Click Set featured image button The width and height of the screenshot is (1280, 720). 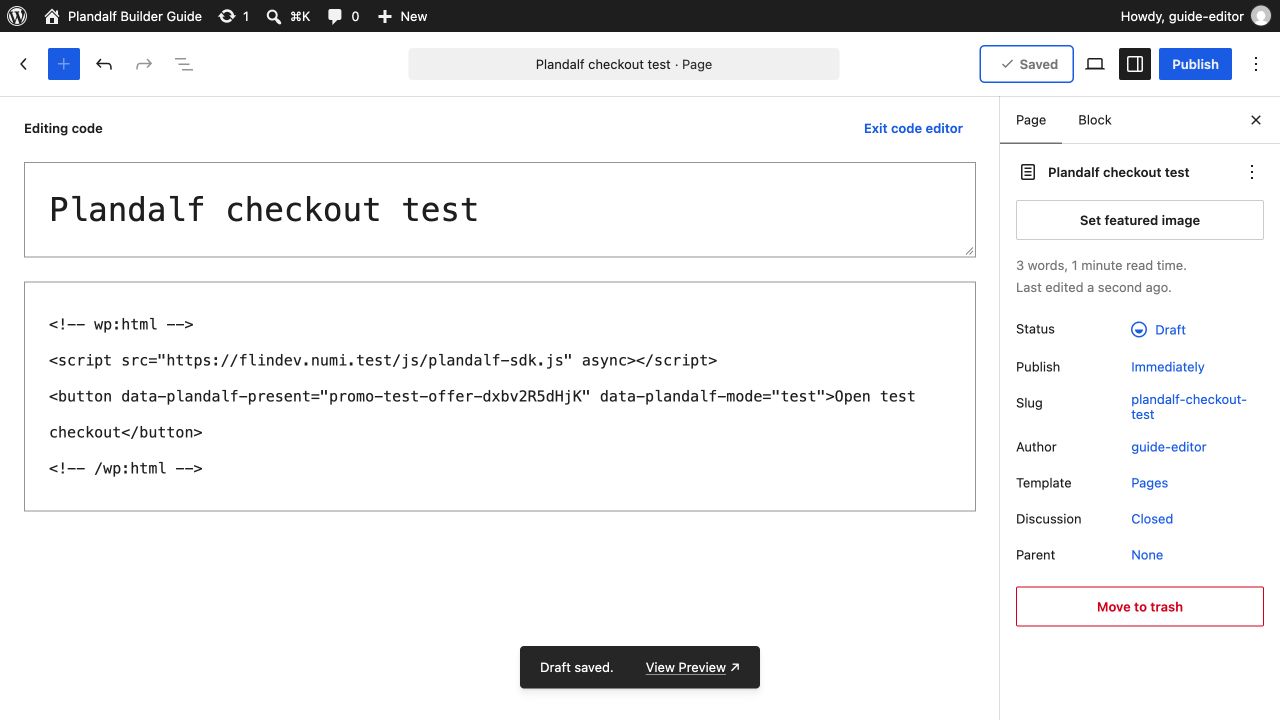[x=1140, y=220]
